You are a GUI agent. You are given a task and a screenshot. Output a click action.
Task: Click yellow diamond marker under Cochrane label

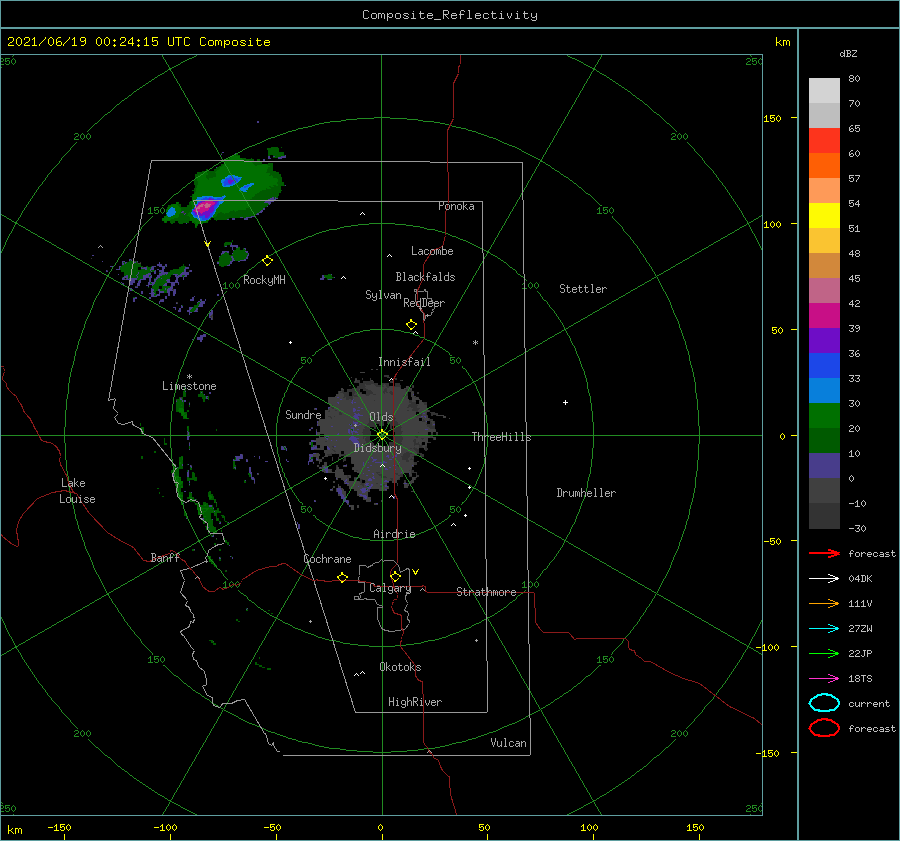pos(343,577)
